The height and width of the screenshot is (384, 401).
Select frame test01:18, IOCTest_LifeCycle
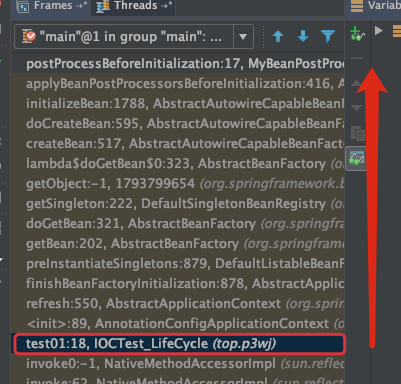178,343
